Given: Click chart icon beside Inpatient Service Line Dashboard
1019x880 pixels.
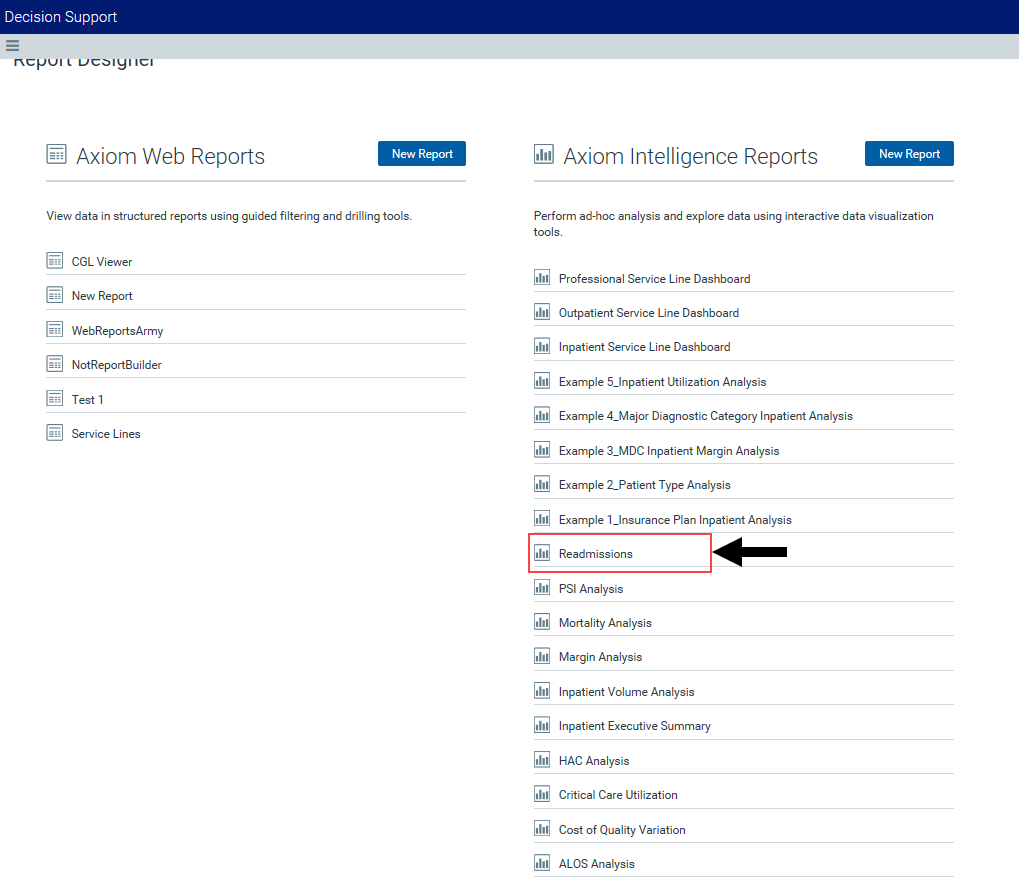Looking at the screenshot, I should pos(542,346).
